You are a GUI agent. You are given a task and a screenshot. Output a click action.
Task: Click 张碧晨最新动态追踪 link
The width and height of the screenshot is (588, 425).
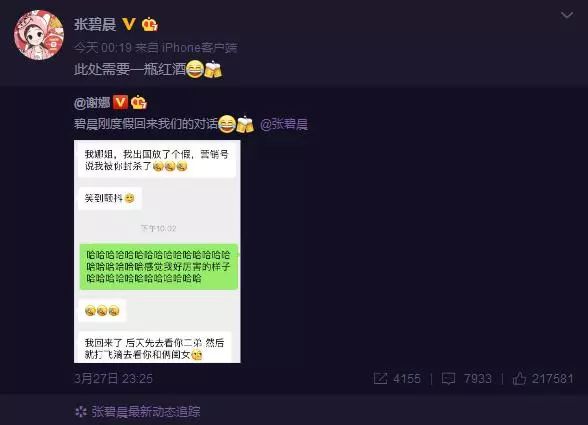point(146,411)
